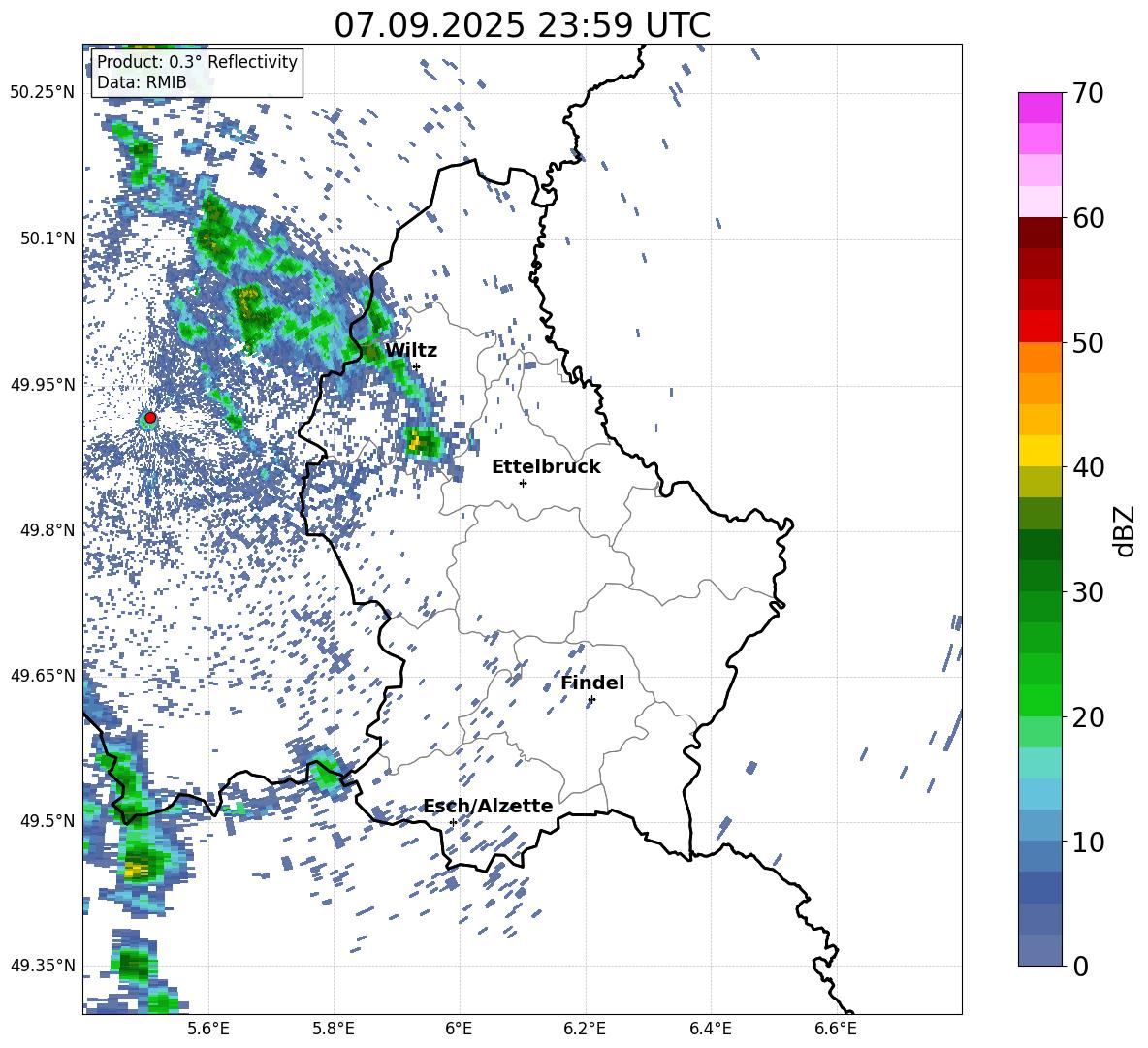1148x1048 pixels.
Task: Click the 40 label on the colorbar
Action: tap(1088, 467)
